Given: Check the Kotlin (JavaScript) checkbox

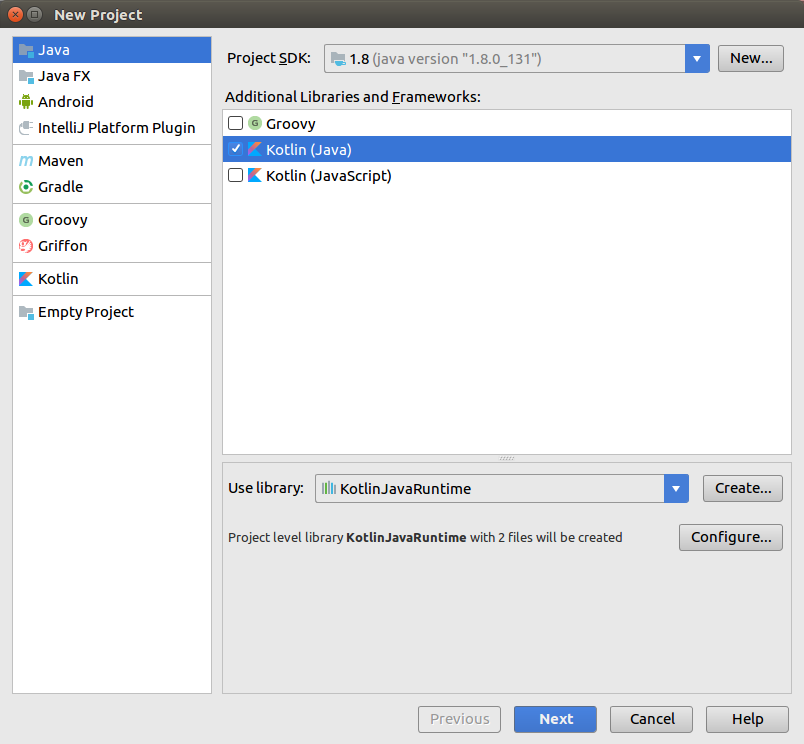Looking at the screenshot, I should click(x=235, y=175).
